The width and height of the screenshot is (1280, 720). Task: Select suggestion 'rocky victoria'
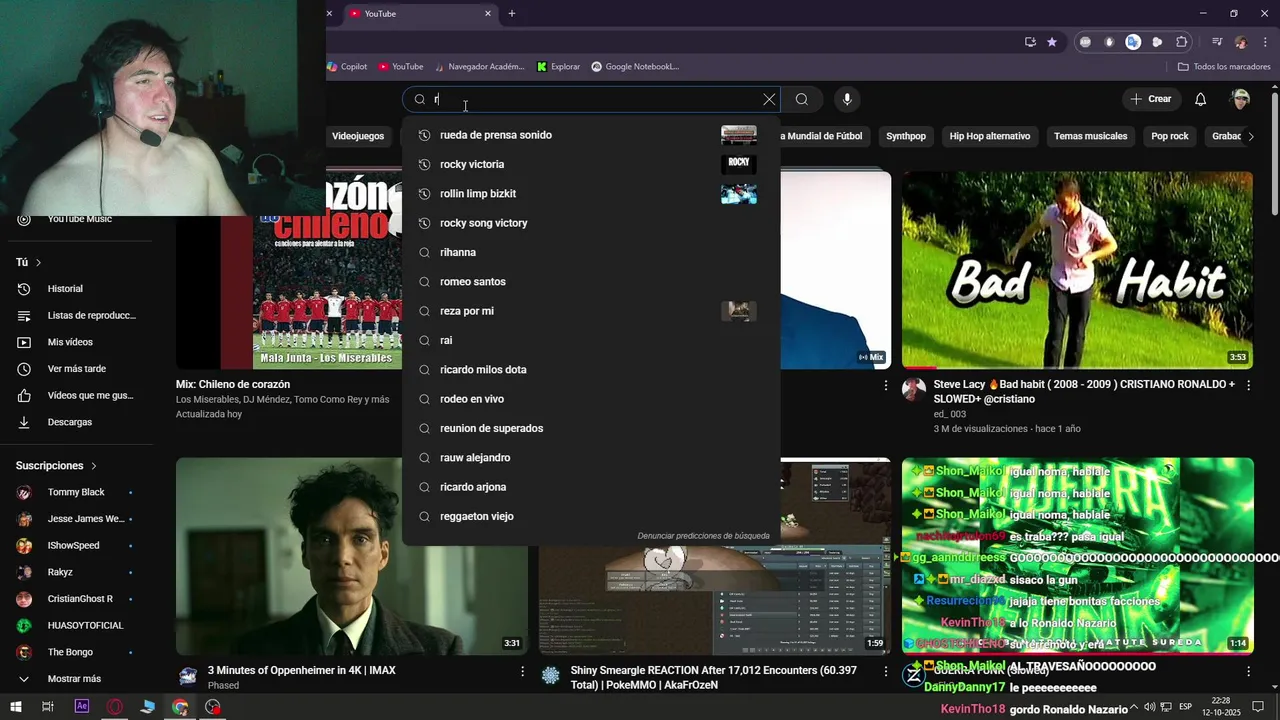(591, 164)
